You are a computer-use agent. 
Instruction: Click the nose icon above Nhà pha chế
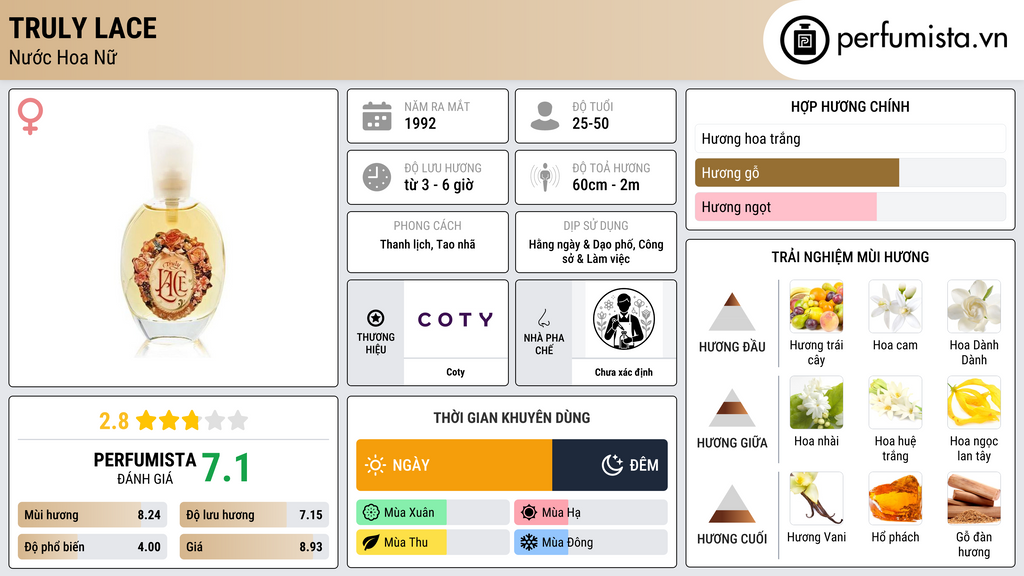point(543,318)
